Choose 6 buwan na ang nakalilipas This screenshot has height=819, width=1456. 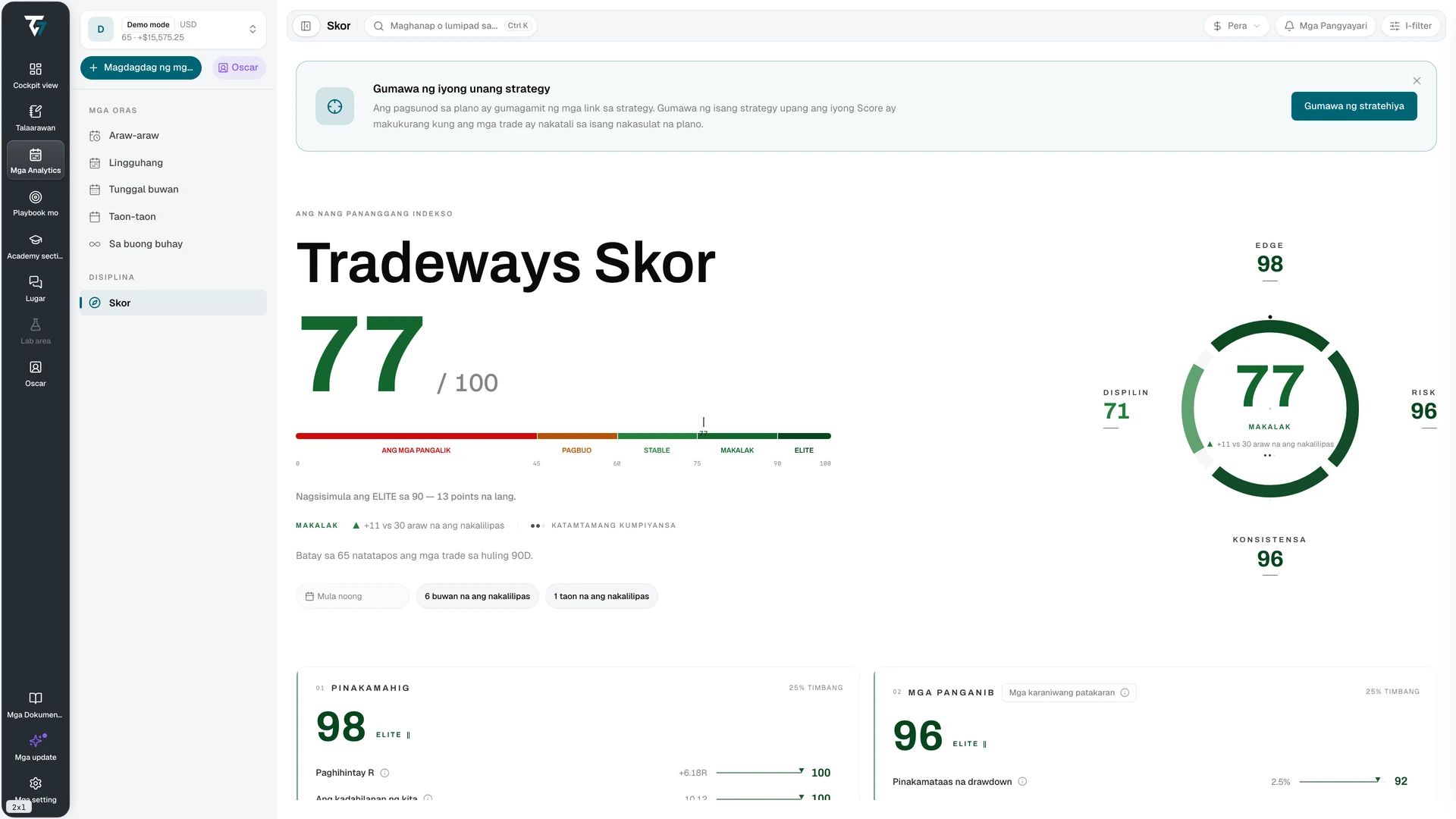[x=477, y=596]
